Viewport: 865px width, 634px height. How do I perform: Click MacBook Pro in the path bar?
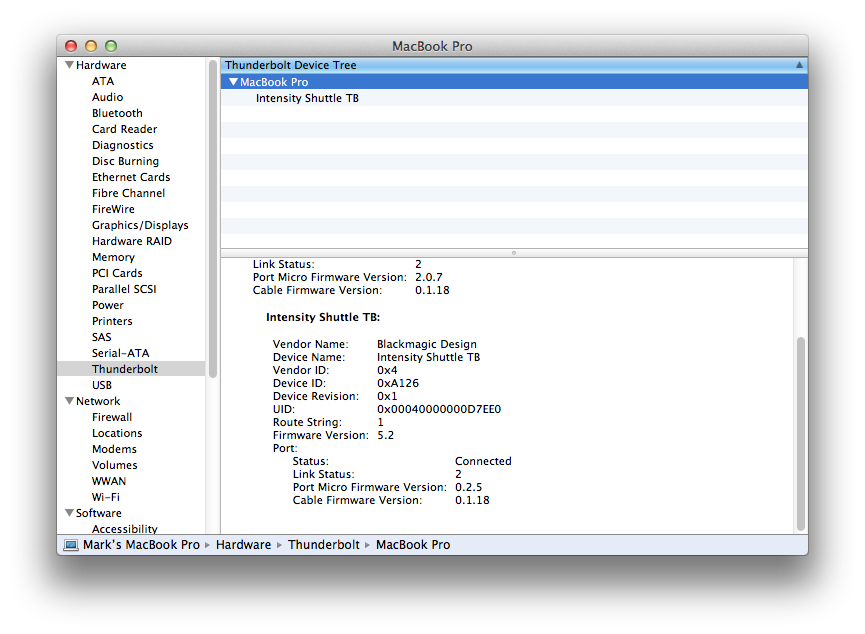[413, 545]
